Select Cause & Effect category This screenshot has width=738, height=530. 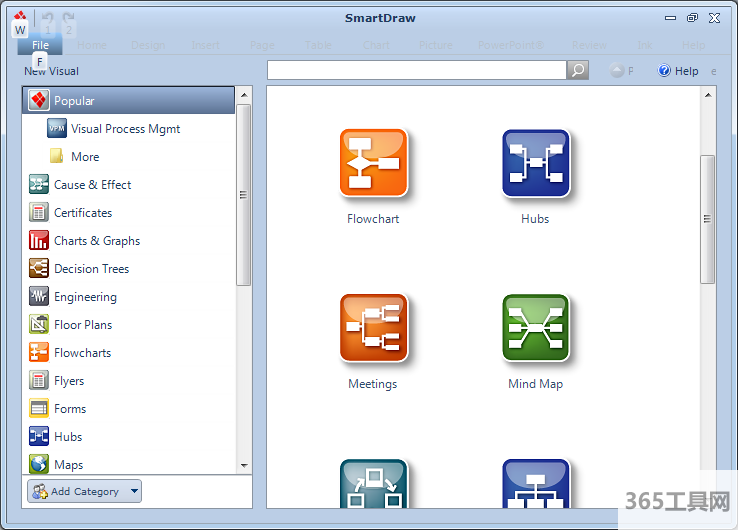click(x=92, y=185)
